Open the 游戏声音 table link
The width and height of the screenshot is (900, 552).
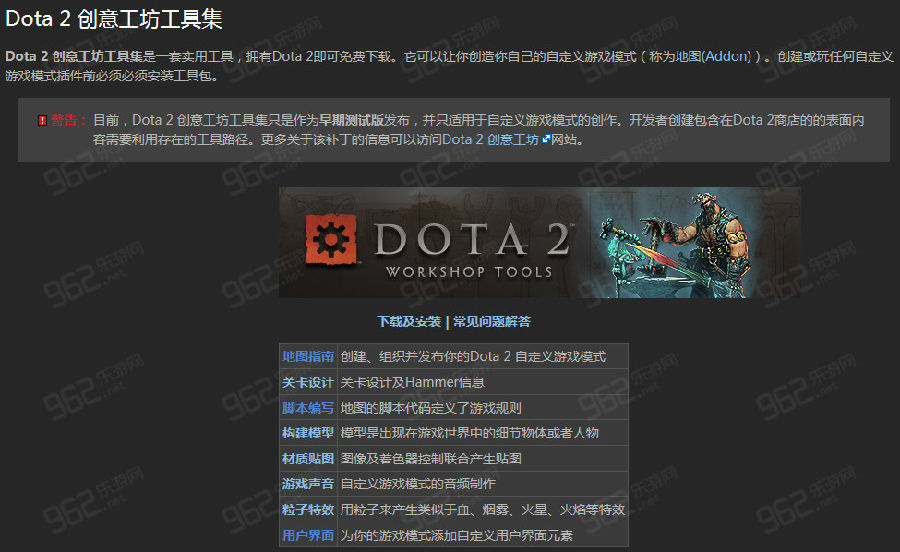[x=308, y=484]
